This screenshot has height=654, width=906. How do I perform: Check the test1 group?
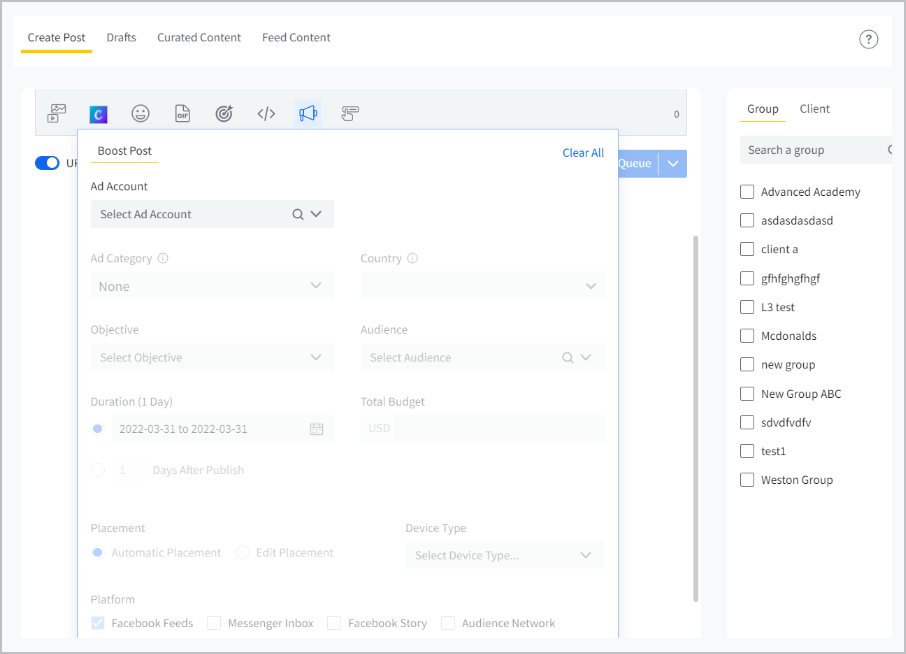pos(747,451)
